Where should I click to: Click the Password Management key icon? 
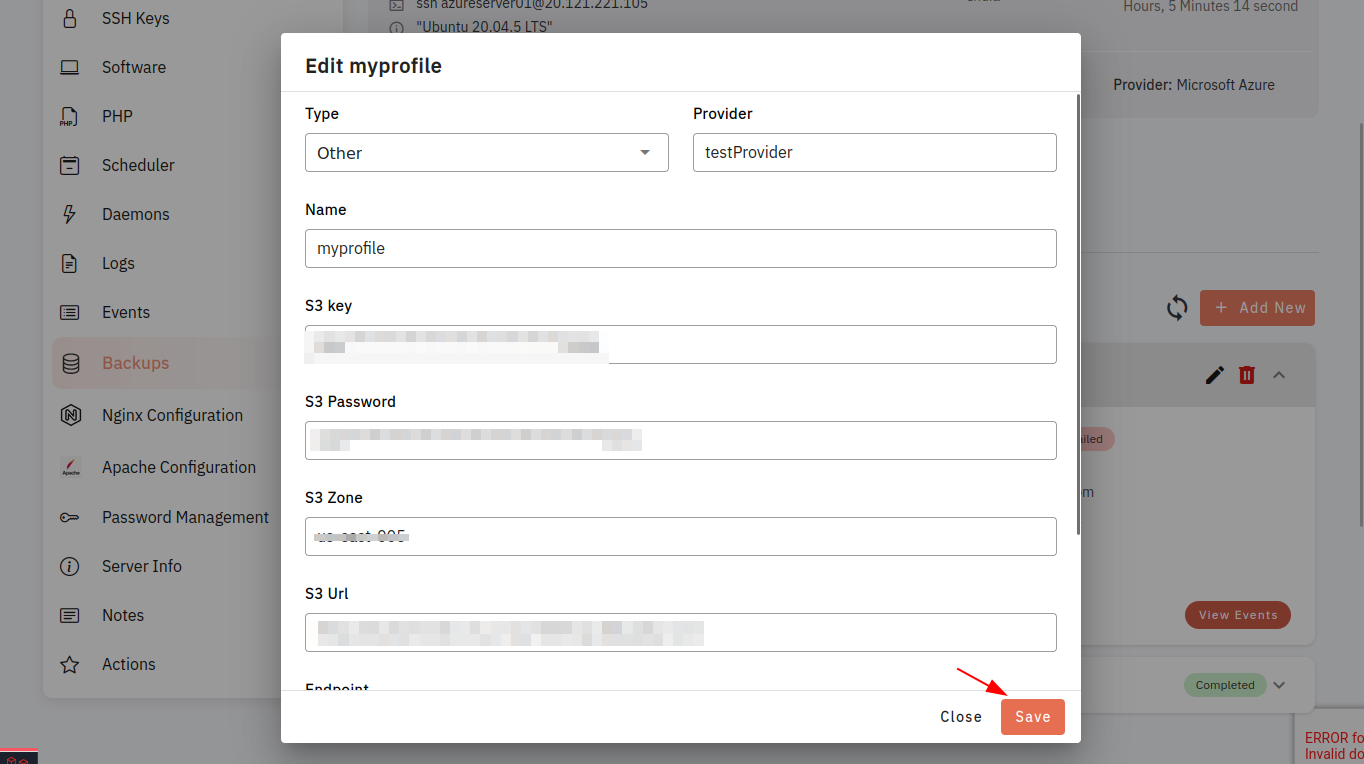(x=69, y=517)
